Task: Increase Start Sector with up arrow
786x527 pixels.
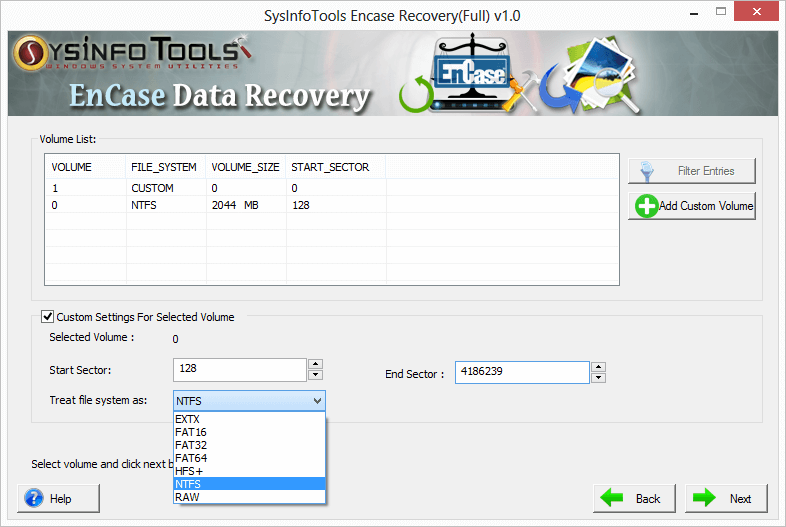Action: 315,364
